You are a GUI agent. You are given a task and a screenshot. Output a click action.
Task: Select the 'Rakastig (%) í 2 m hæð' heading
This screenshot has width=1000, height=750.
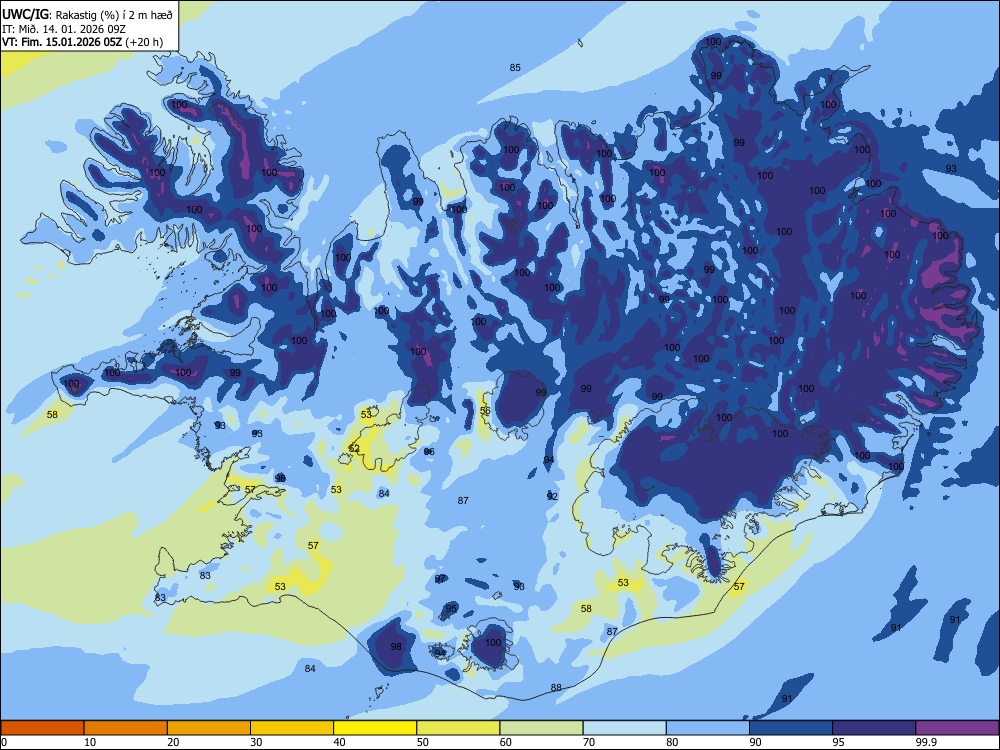click(112, 15)
